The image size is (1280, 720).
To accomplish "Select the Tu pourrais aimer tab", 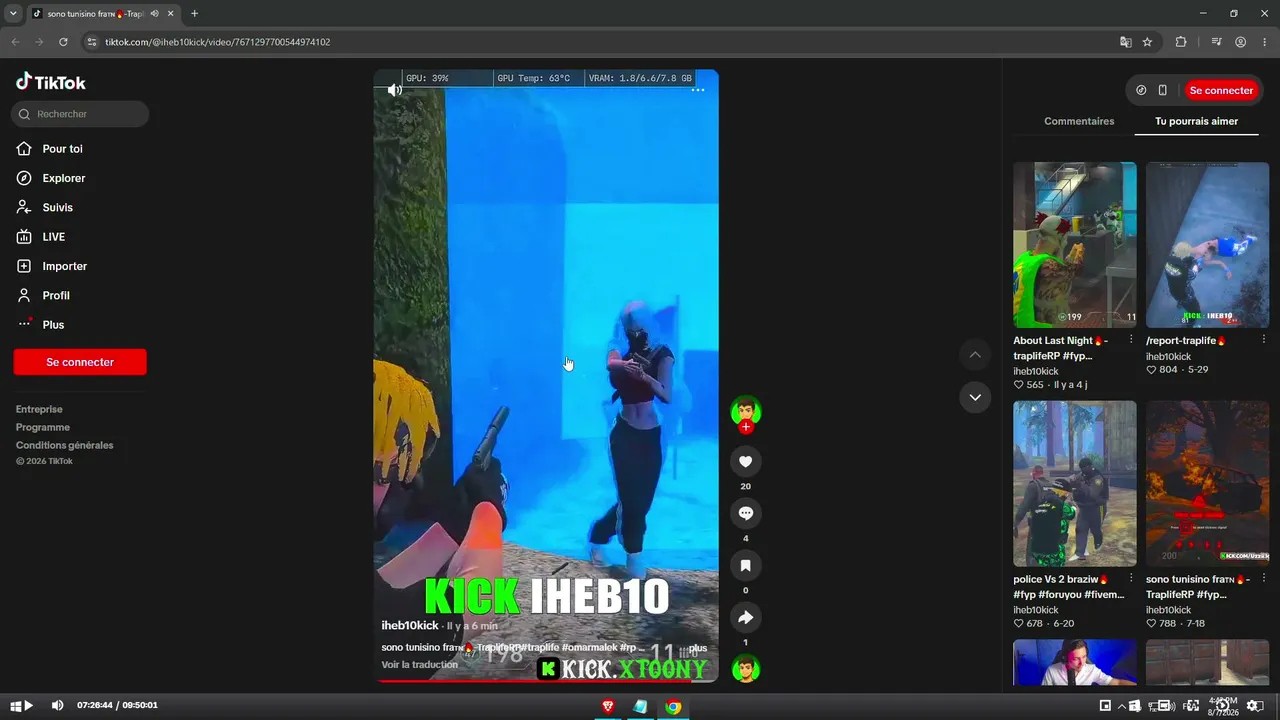I will pyautogui.click(x=1197, y=121).
